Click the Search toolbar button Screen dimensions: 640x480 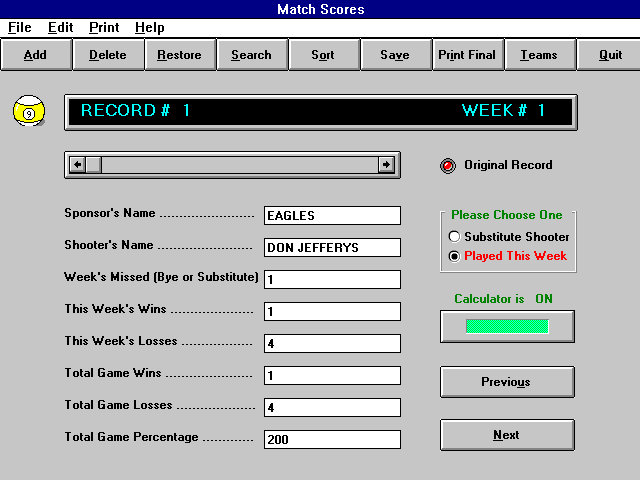[251, 55]
